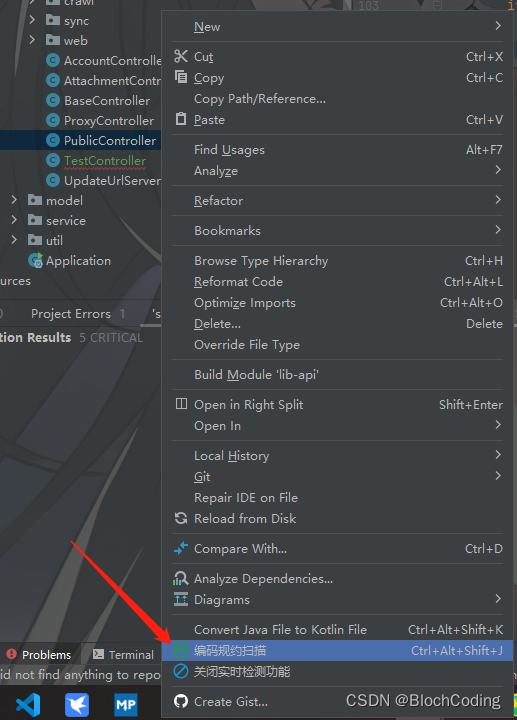
Task: Click the TestController file name
Action: pyautogui.click(x=105, y=161)
